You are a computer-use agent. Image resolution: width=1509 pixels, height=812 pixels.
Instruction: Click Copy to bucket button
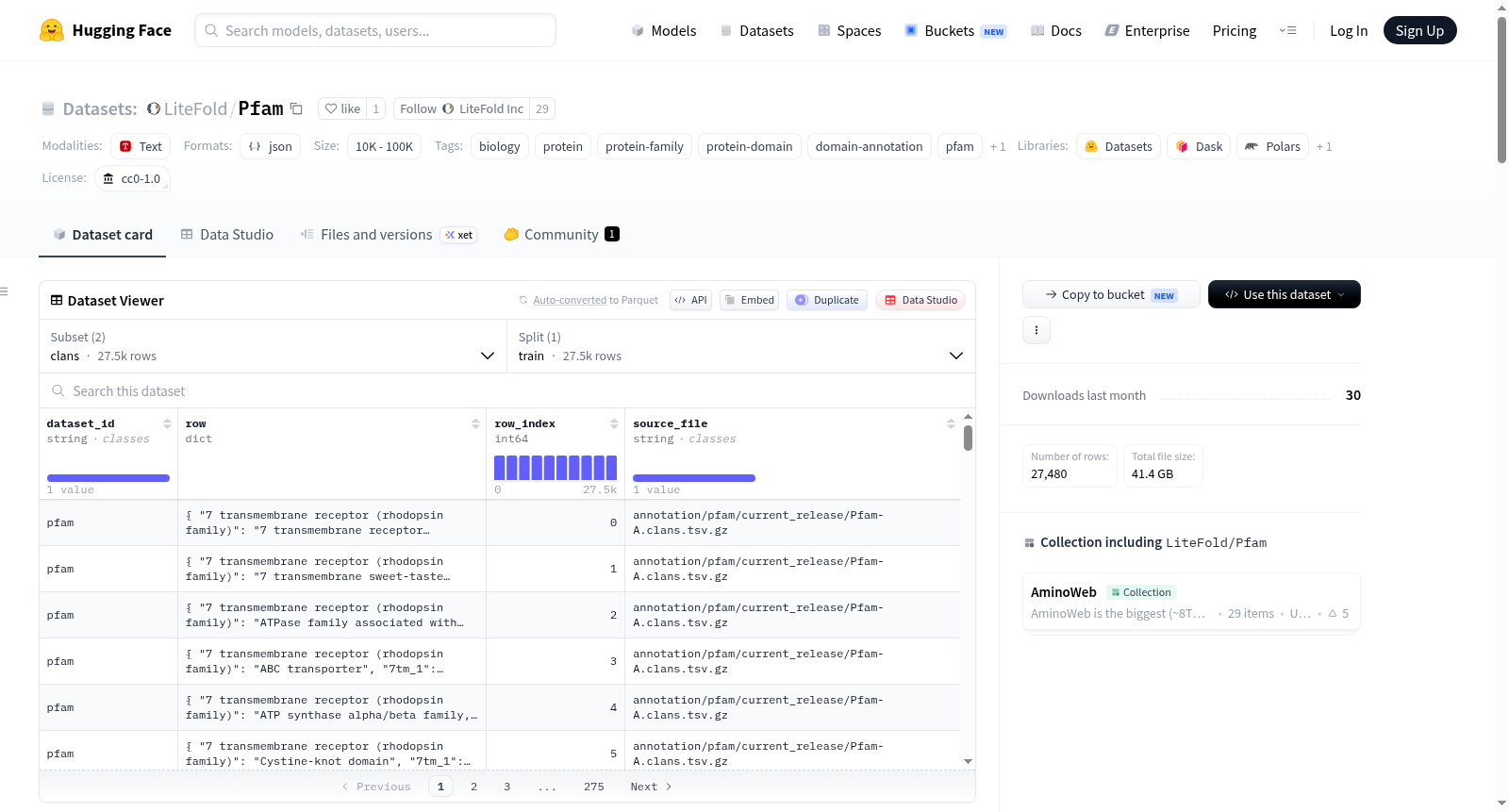(x=1111, y=294)
